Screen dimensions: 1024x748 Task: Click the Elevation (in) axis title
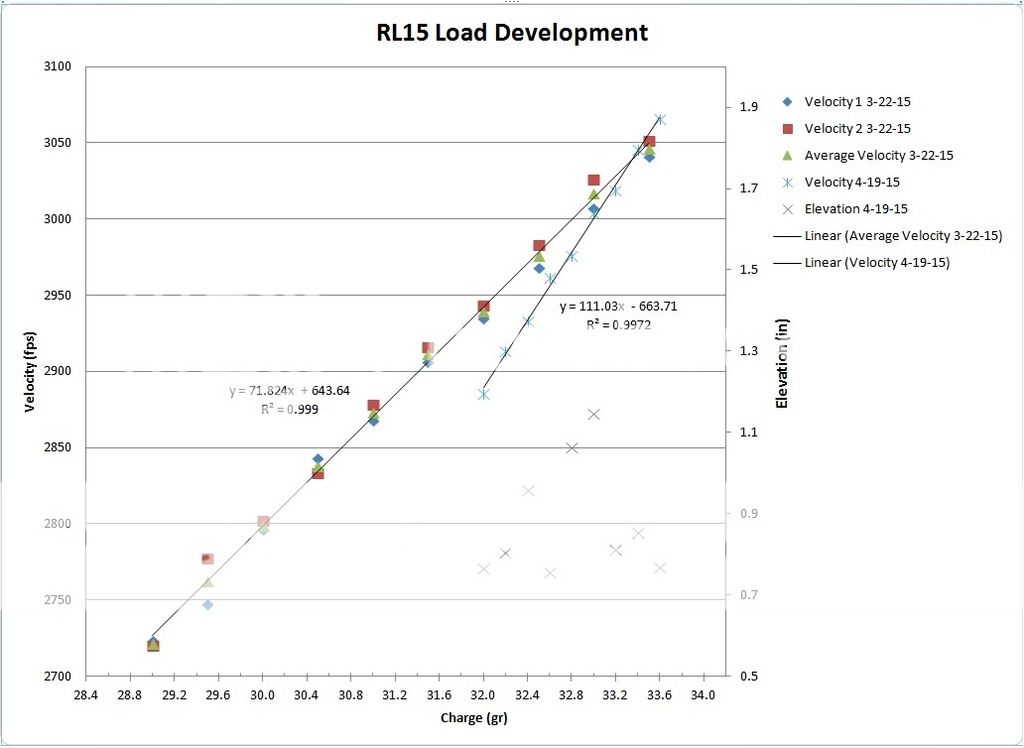point(783,371)
